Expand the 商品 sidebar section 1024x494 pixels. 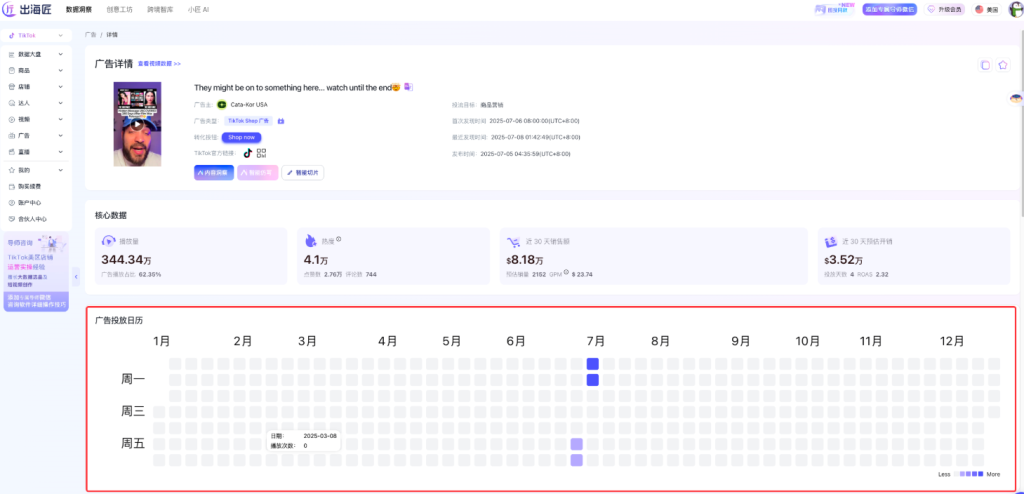(x=35, y=70)
